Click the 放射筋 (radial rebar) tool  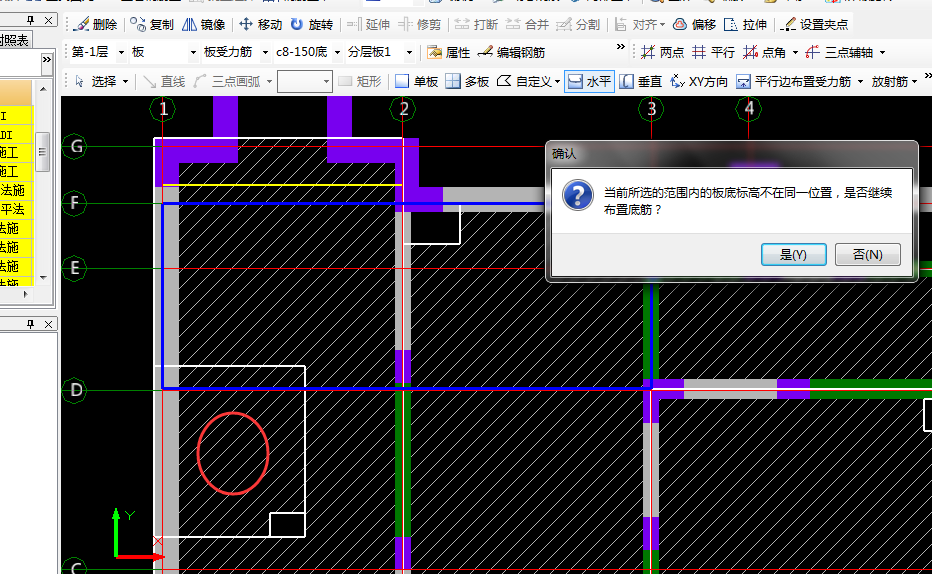click(x=889, y=81)
